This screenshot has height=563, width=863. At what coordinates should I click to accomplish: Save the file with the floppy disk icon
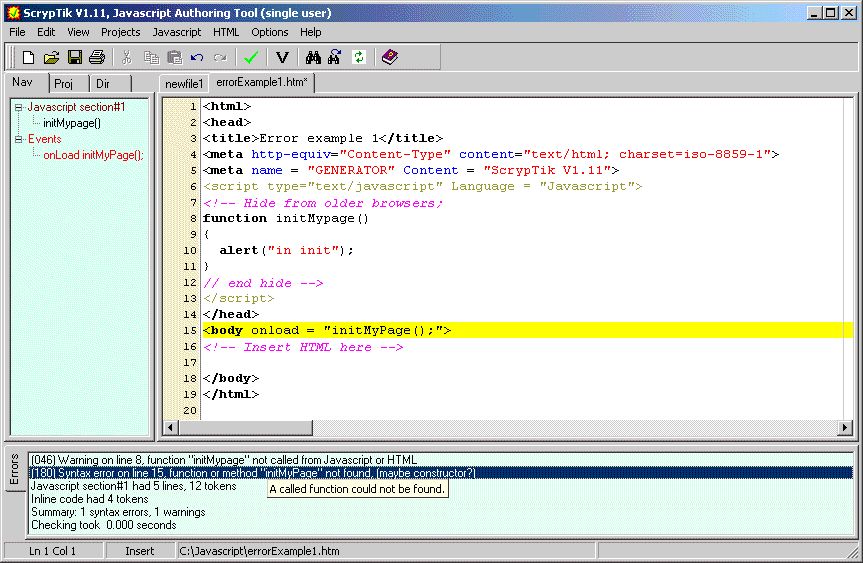point(74,58)
